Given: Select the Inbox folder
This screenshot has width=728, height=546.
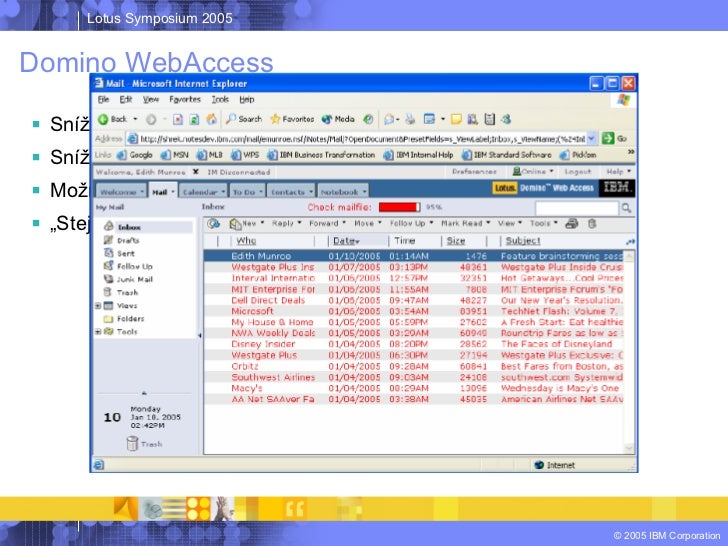Looking at the screenshot, I should pyautogui.click(x=129, y=227).
